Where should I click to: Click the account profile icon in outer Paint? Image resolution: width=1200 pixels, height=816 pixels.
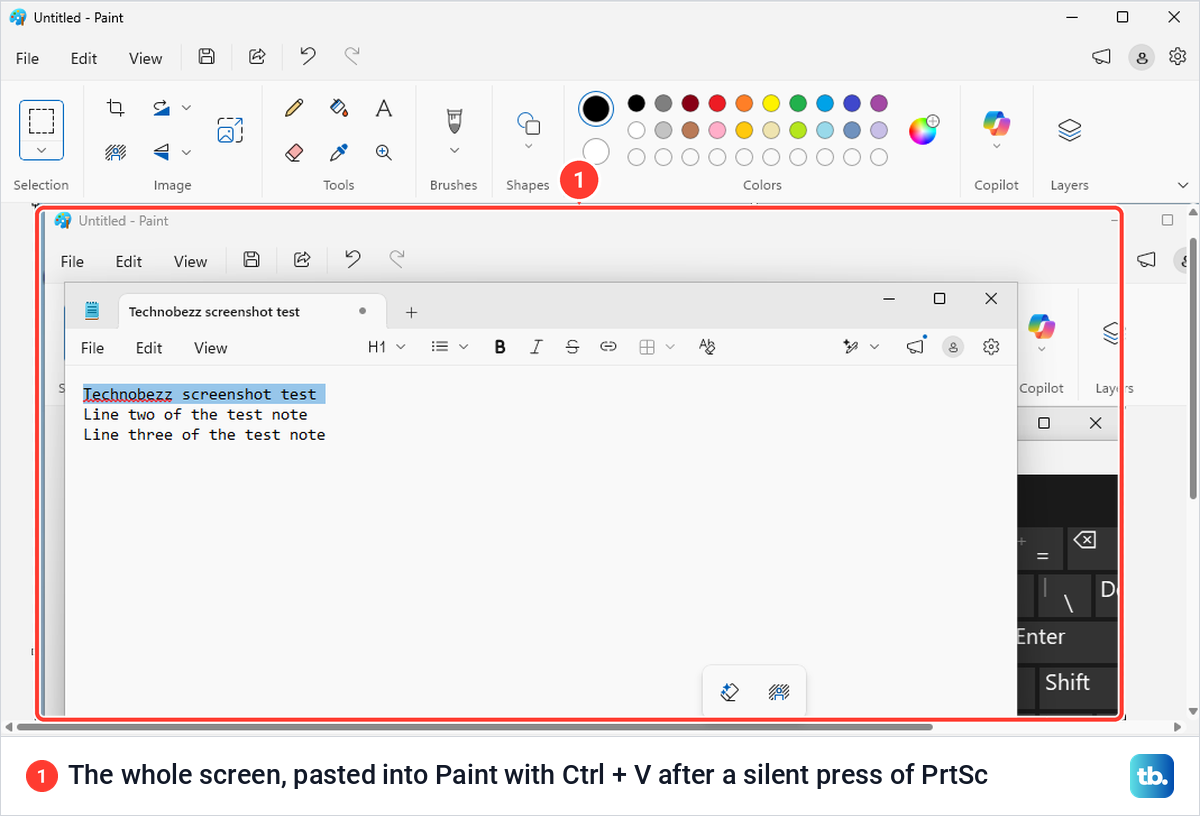click(1141, 57)
